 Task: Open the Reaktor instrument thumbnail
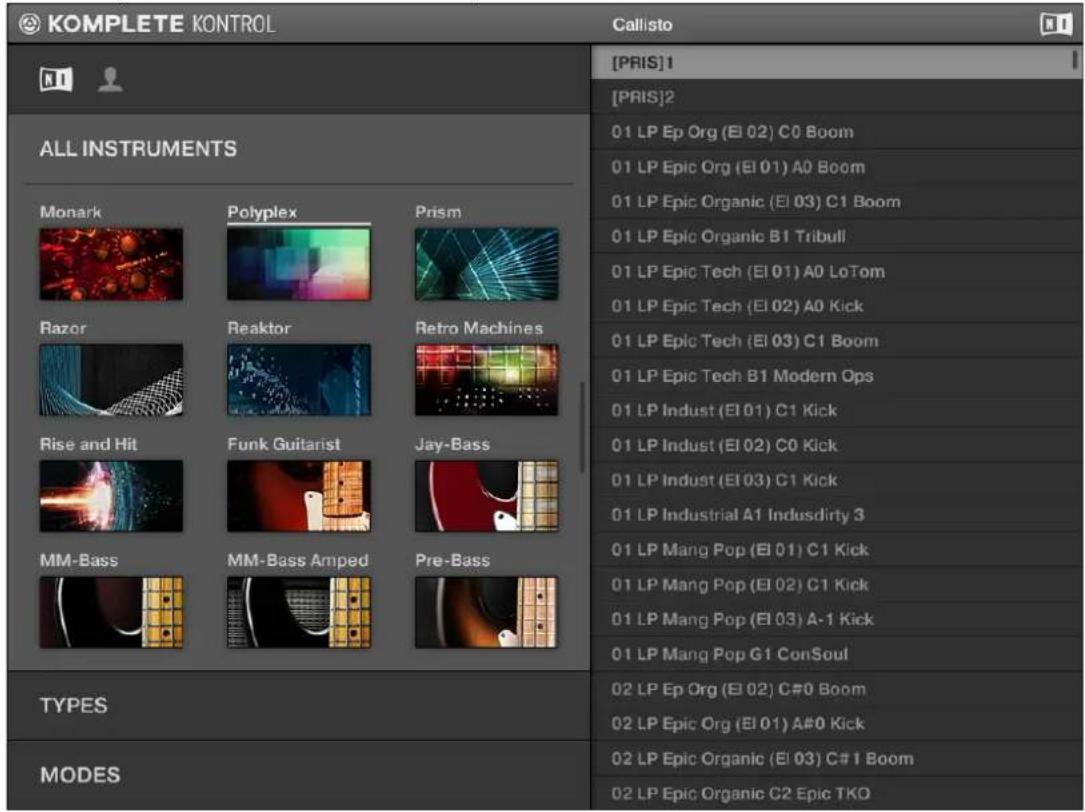(299, 380)
